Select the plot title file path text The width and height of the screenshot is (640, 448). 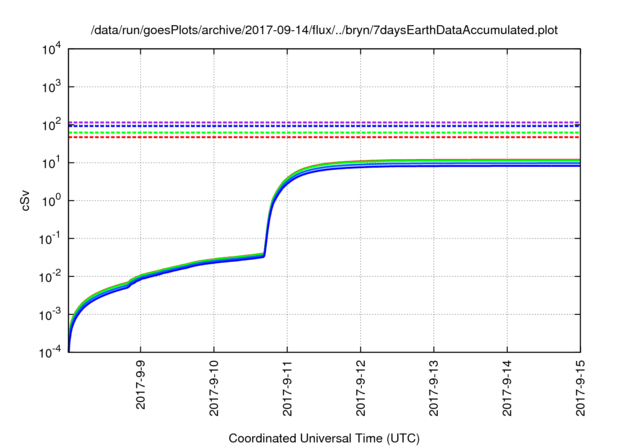click(x=324, y=30)
